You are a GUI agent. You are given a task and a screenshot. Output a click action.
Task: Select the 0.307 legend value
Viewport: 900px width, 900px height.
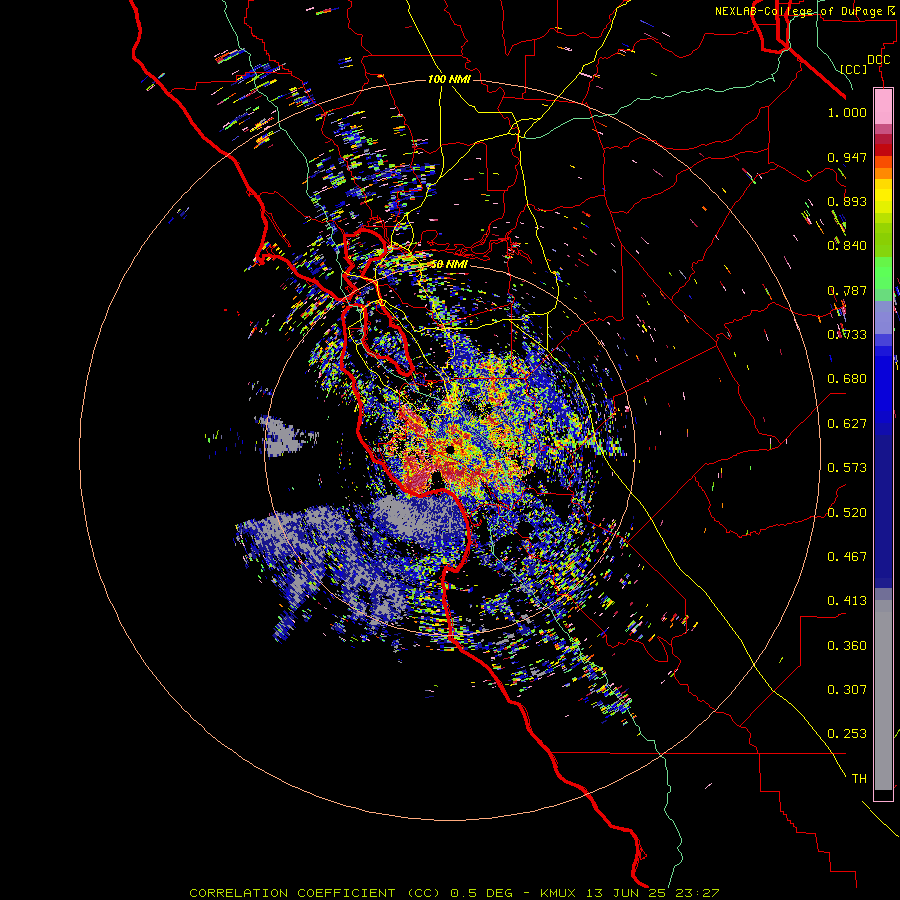point(847,690)
